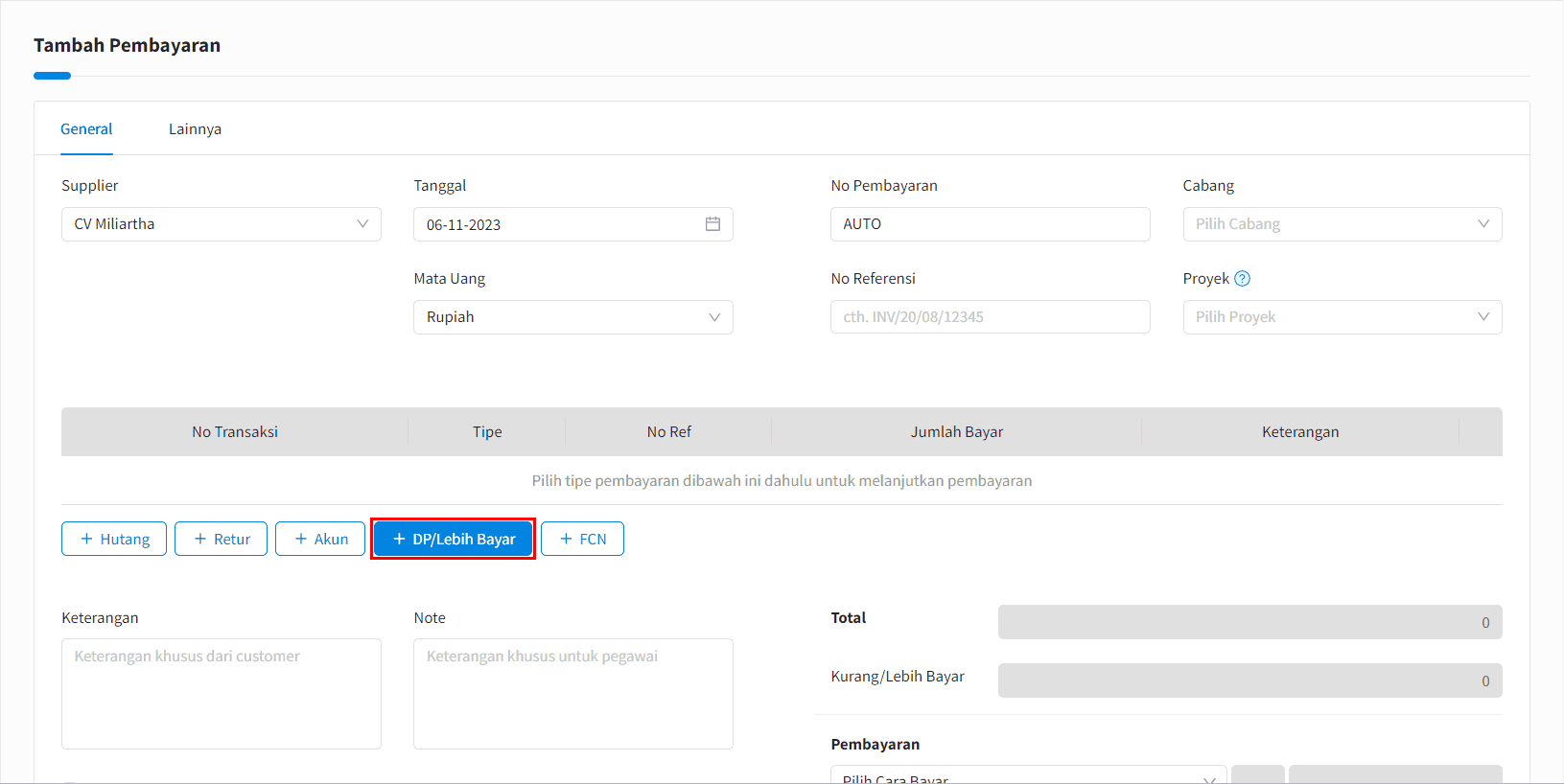Click the + Akun button

pyautogui.click(x=320, y=539)
